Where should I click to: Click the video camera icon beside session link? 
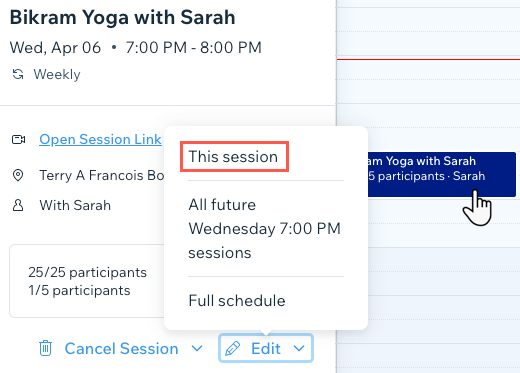18,139
